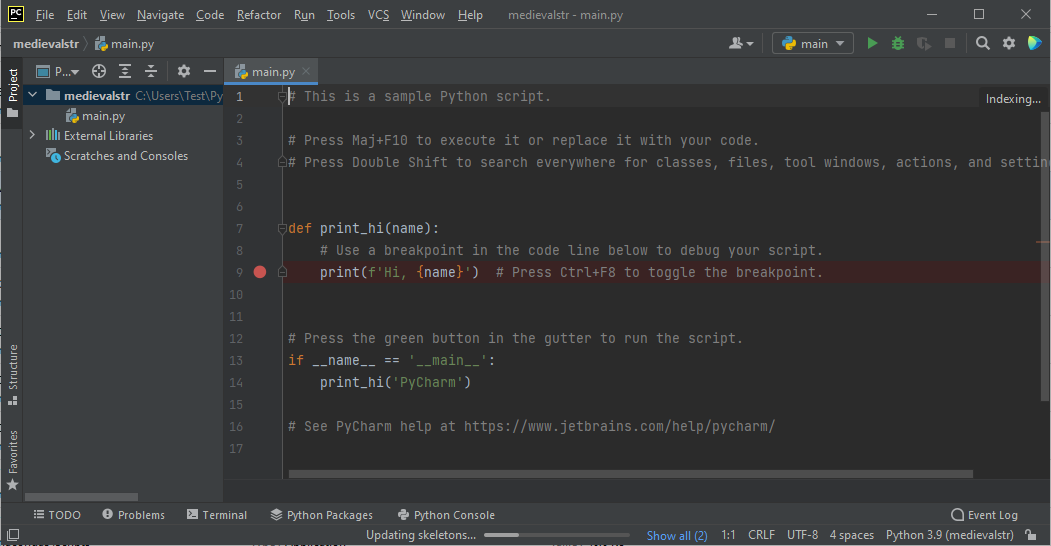The height and width of the screenshot is (546, 1051).
Task: Open the Event Log
Action: [984, 515]
